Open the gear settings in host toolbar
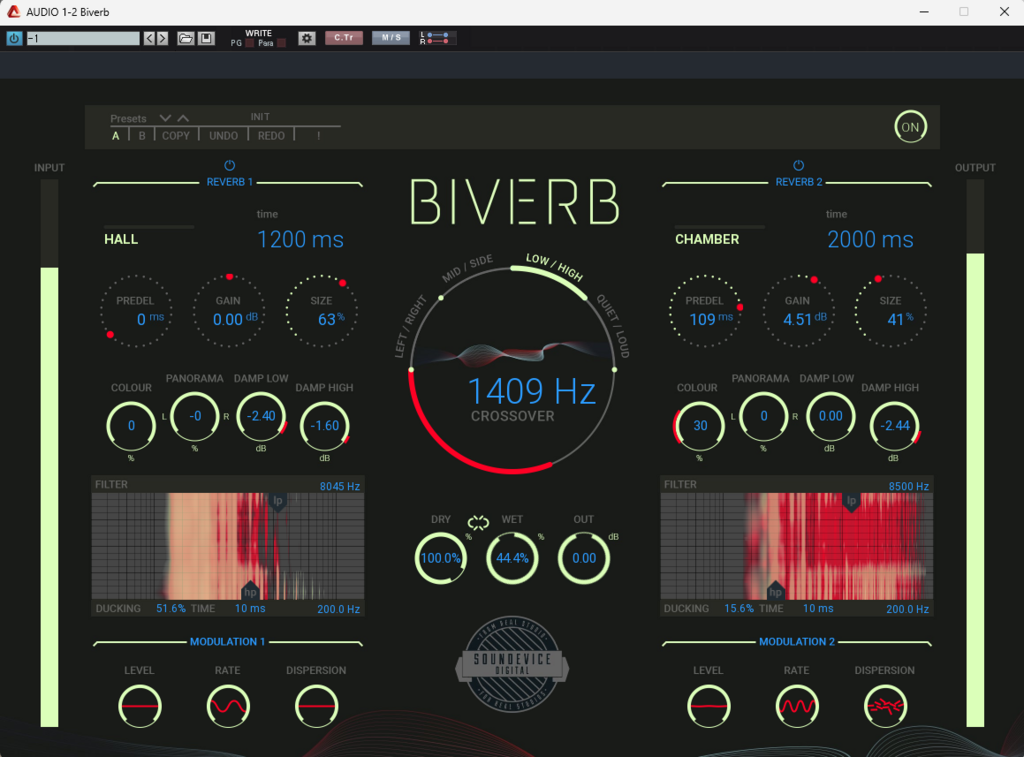 point(306,39)
